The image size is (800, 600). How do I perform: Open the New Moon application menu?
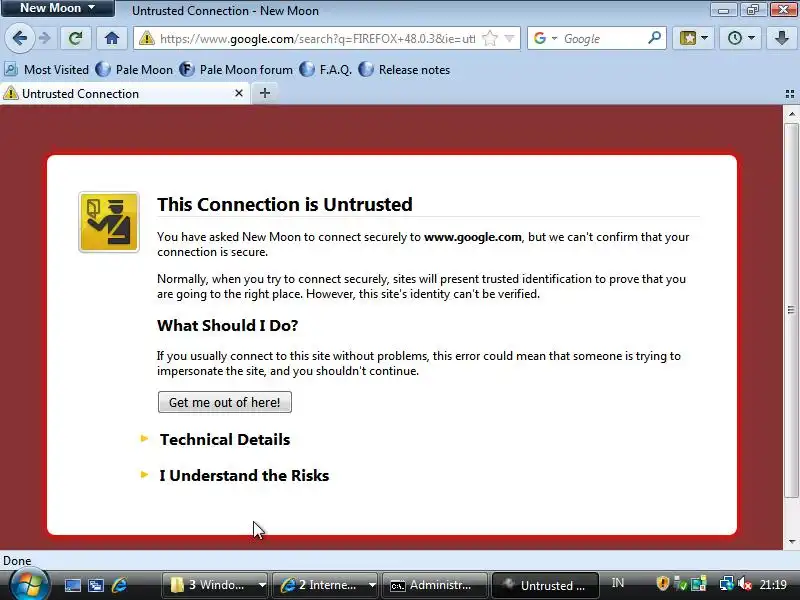click(x=57, y=8)
